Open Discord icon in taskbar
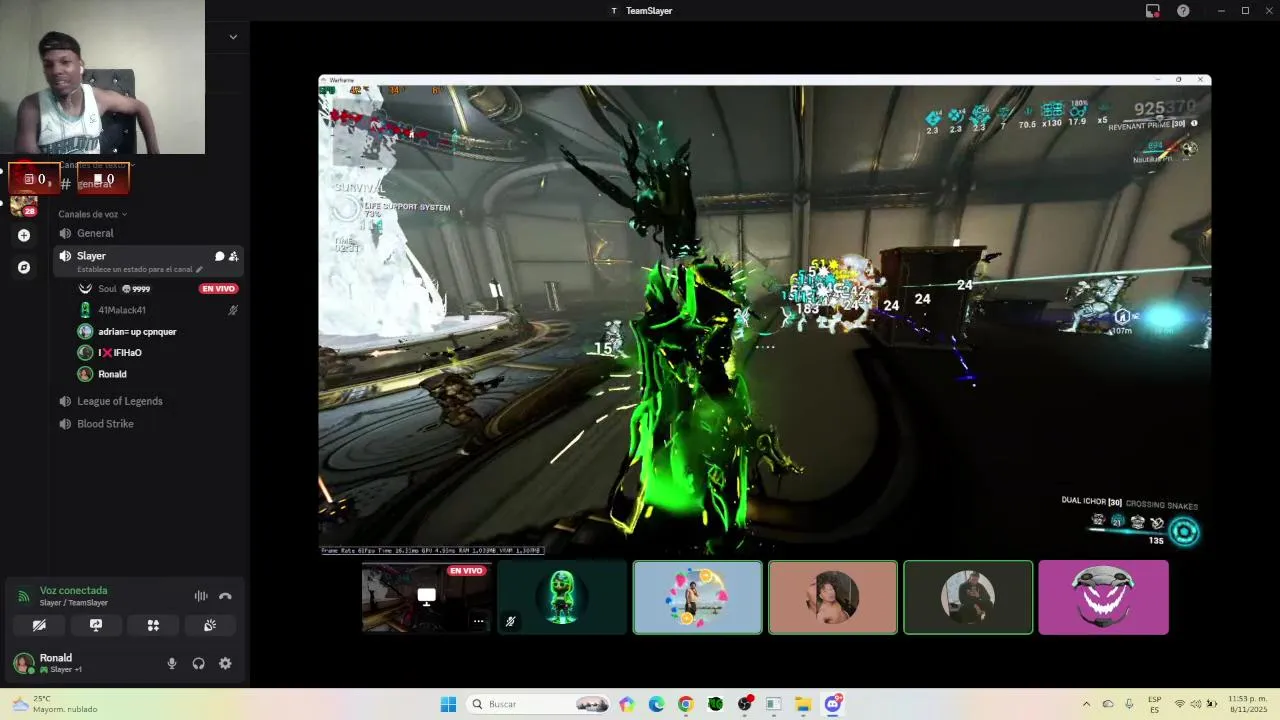The height and width of the screenshot is (720, 1280). pos(833,704)
